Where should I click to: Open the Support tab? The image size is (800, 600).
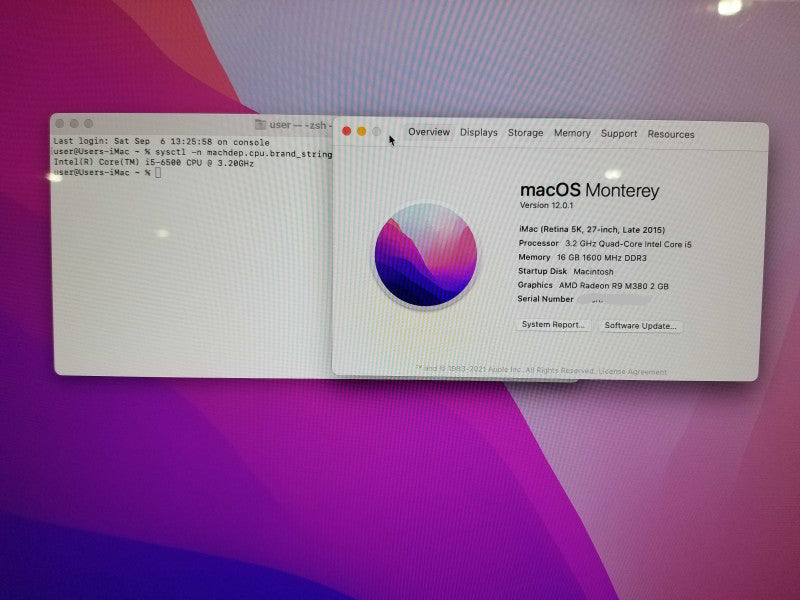pos(618,134)
